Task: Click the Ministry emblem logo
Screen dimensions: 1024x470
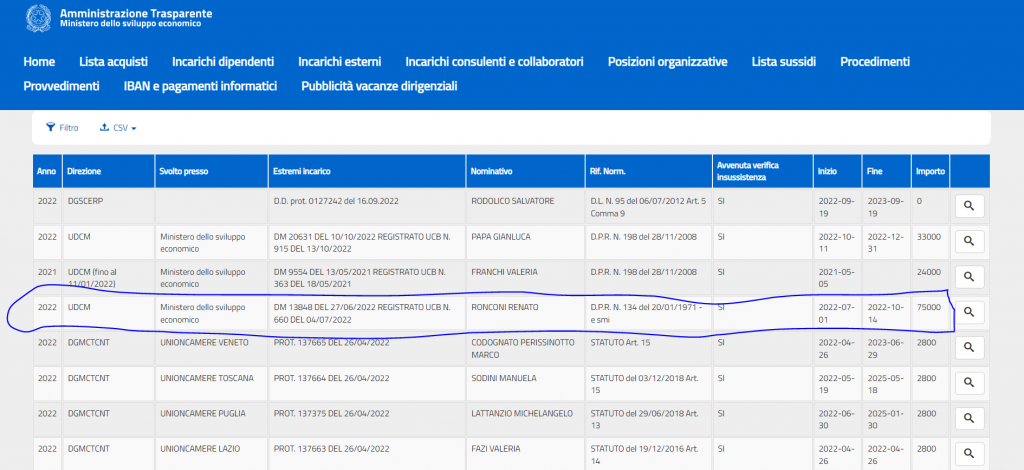Action: (x=39, y=18)
